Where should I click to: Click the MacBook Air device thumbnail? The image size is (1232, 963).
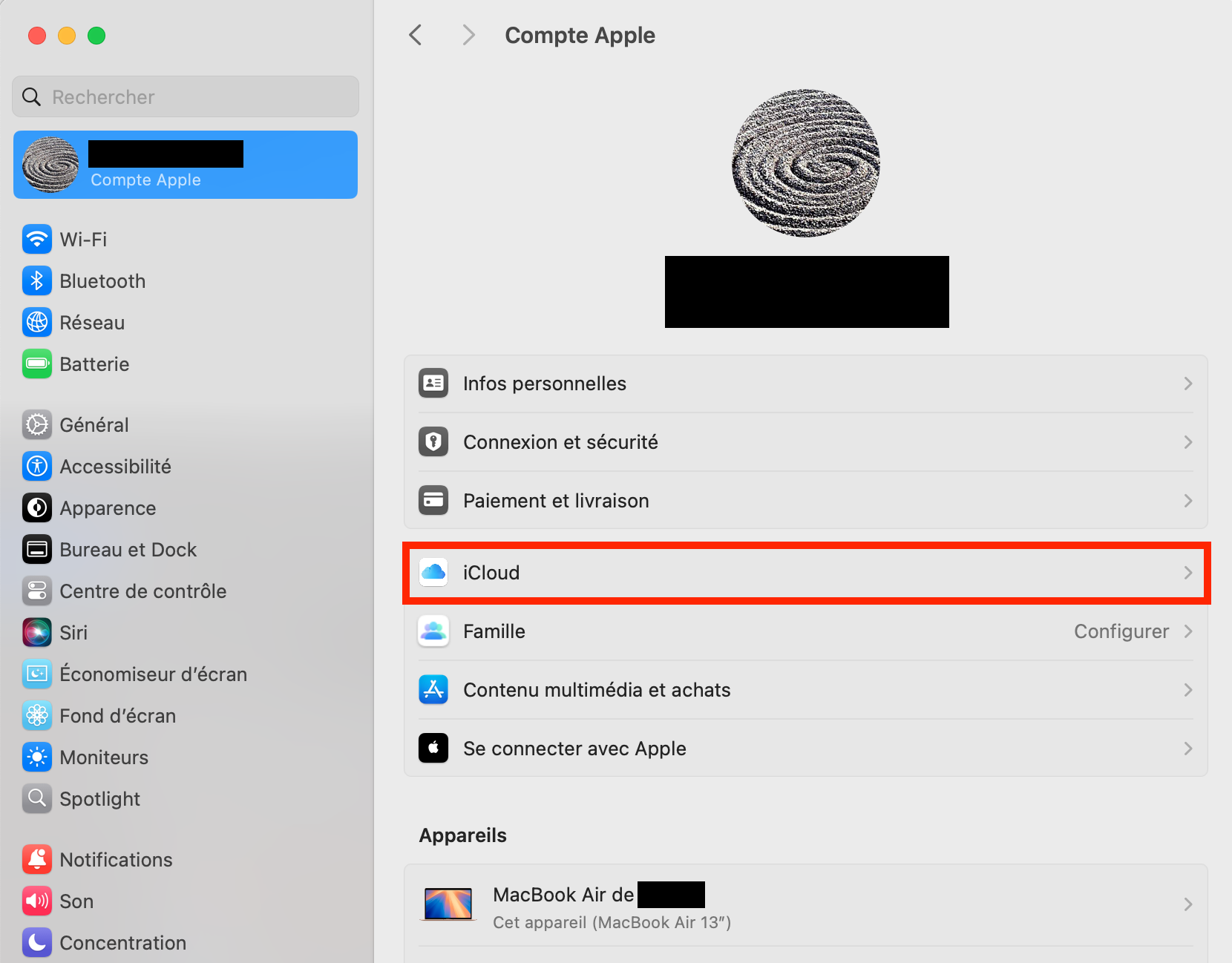point(448,904)
